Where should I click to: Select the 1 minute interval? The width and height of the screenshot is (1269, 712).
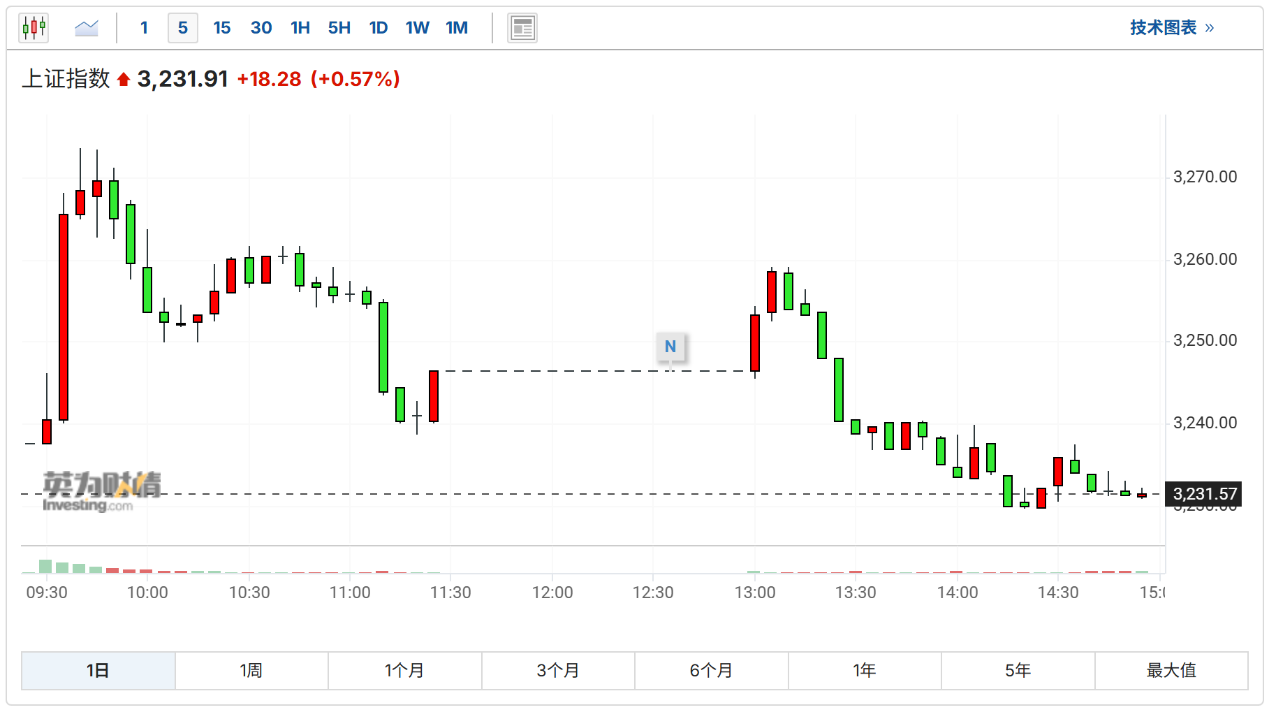click(144, 28)
